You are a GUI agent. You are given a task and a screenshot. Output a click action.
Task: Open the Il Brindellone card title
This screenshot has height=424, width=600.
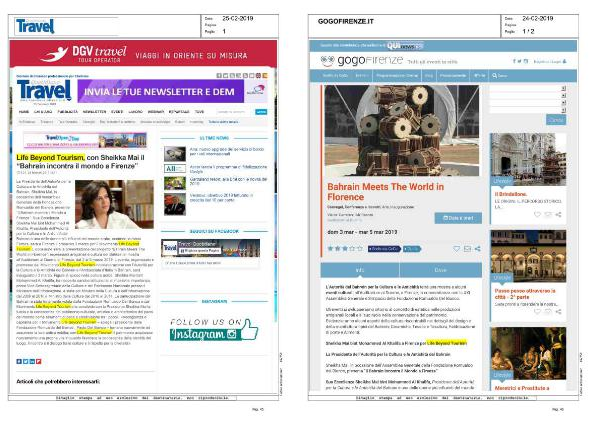511,194
